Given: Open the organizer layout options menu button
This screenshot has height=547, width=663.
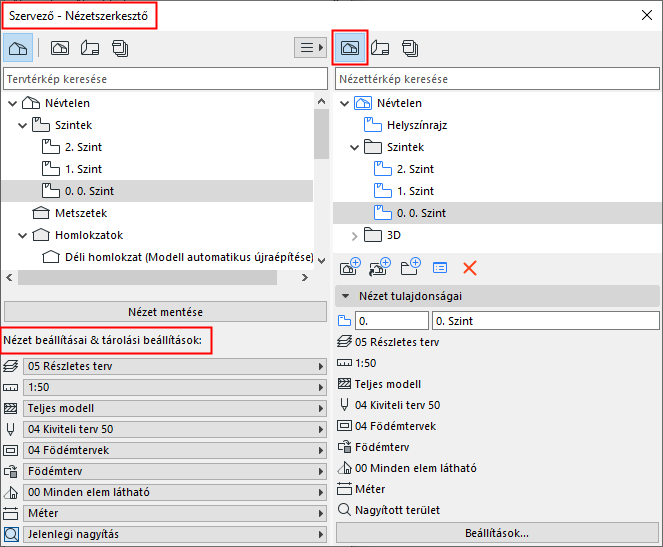Looking at the screenshot, I should pos(310,47).
